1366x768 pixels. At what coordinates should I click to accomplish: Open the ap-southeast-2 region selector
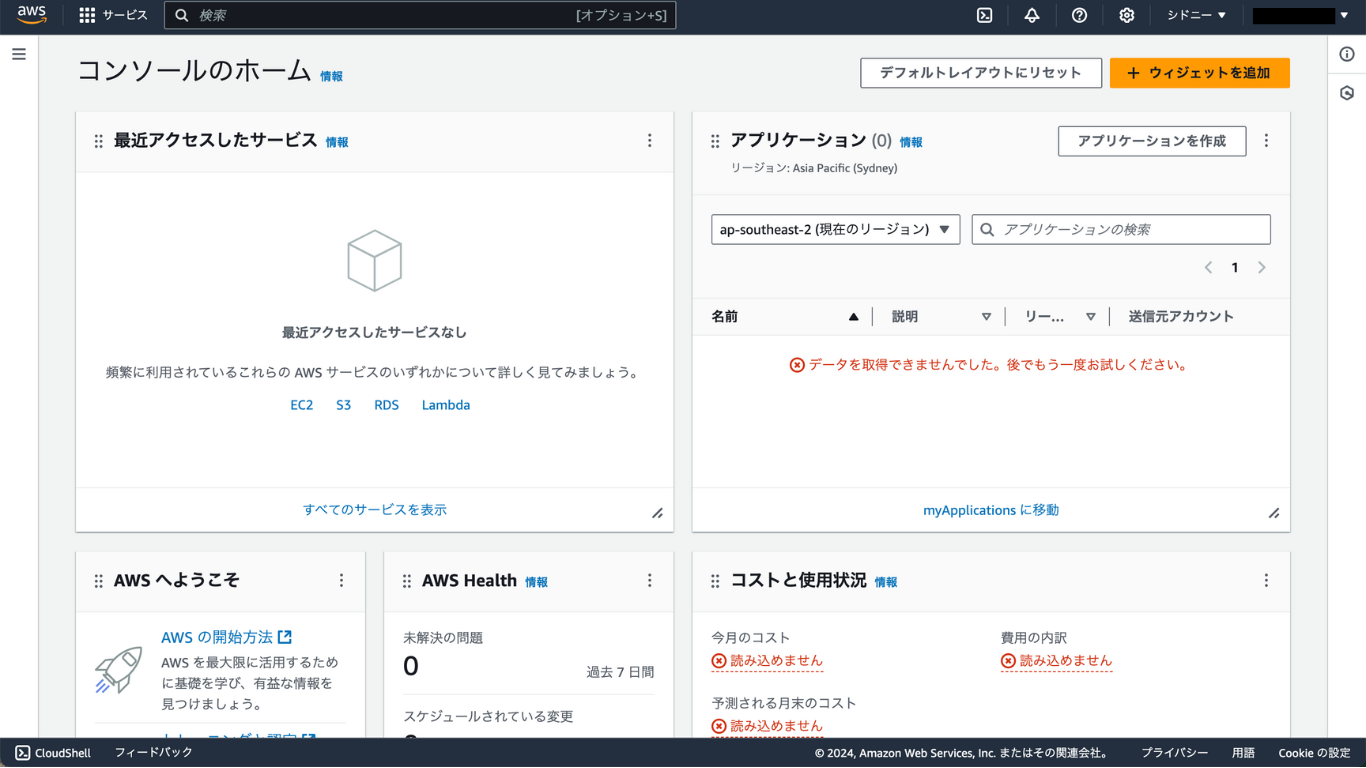click(x=835, y=229)
